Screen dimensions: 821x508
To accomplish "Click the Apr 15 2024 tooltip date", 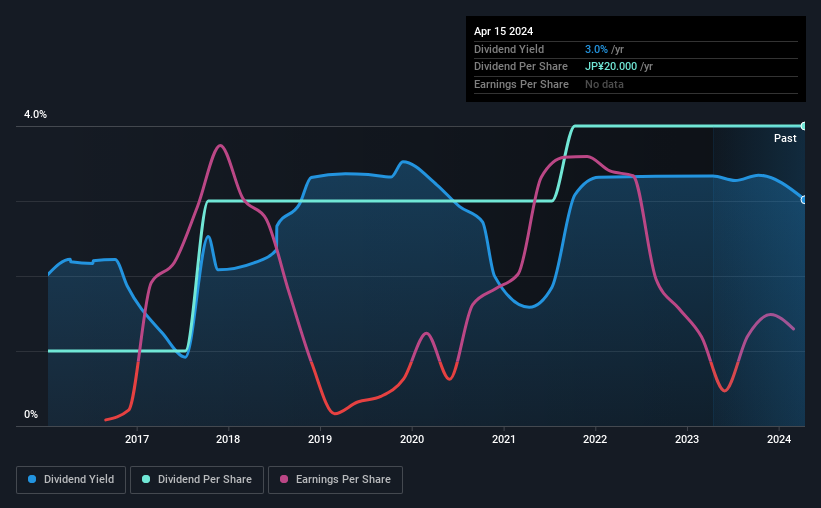I will (x=504, y=31).
